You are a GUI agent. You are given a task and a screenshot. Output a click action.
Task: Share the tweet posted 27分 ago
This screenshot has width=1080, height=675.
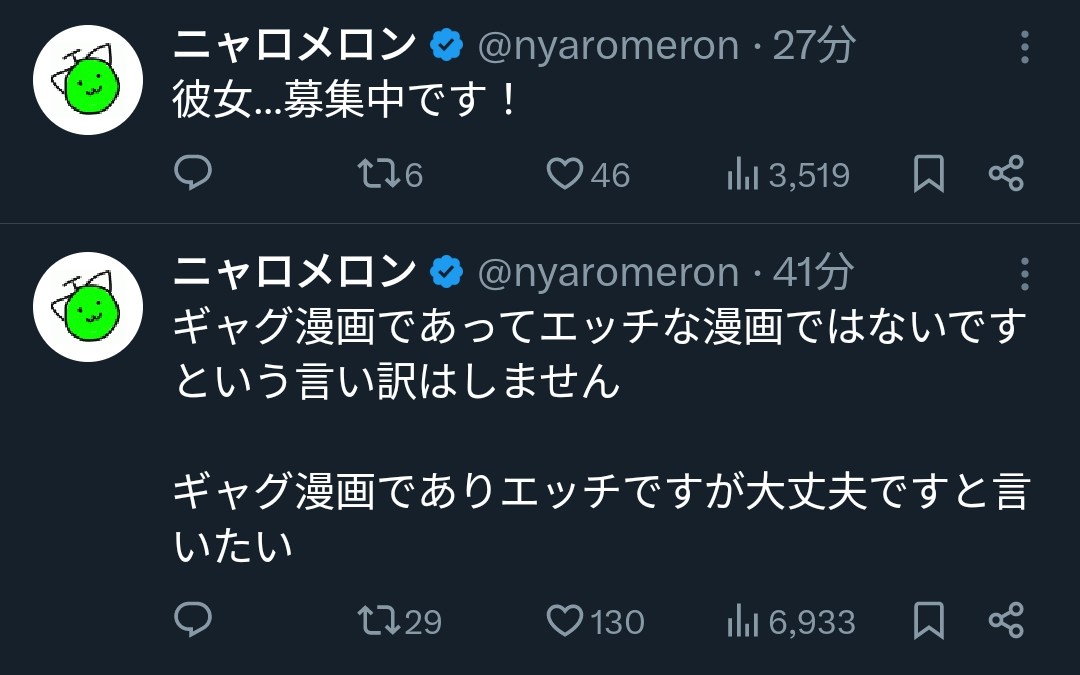point(1006,174)
